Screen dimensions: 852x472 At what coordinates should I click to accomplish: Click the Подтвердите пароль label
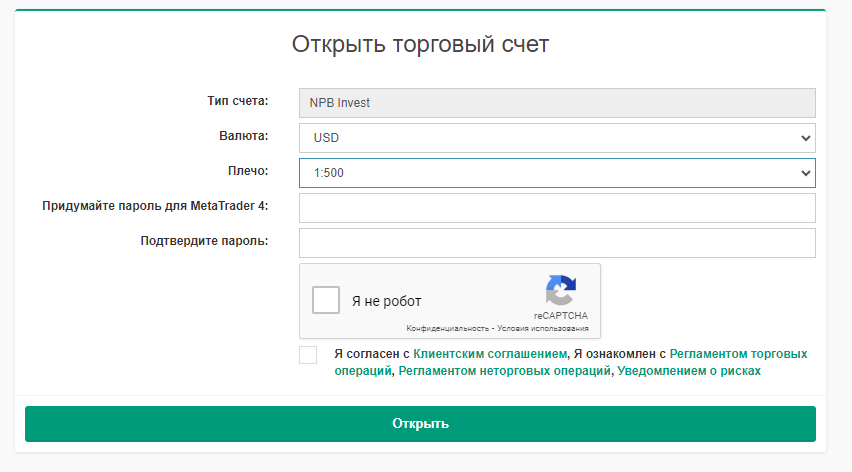[204, 241]
